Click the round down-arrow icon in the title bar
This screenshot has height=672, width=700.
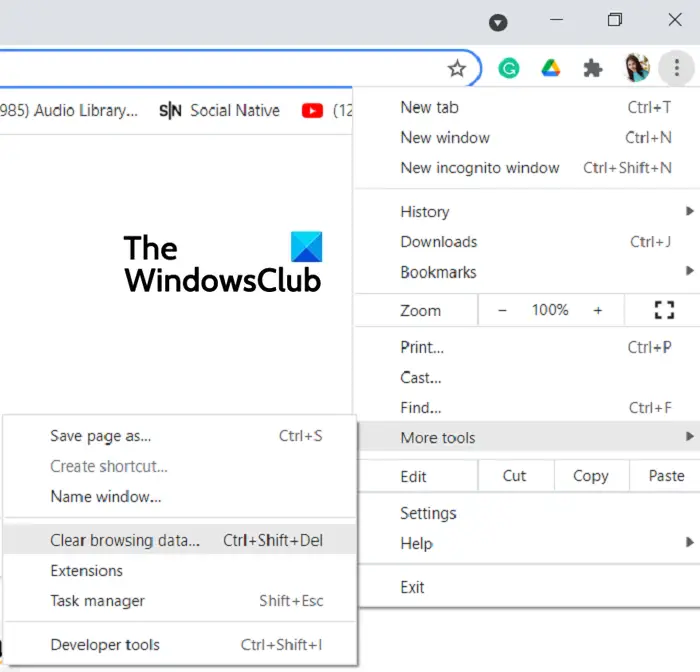point(498,22)
